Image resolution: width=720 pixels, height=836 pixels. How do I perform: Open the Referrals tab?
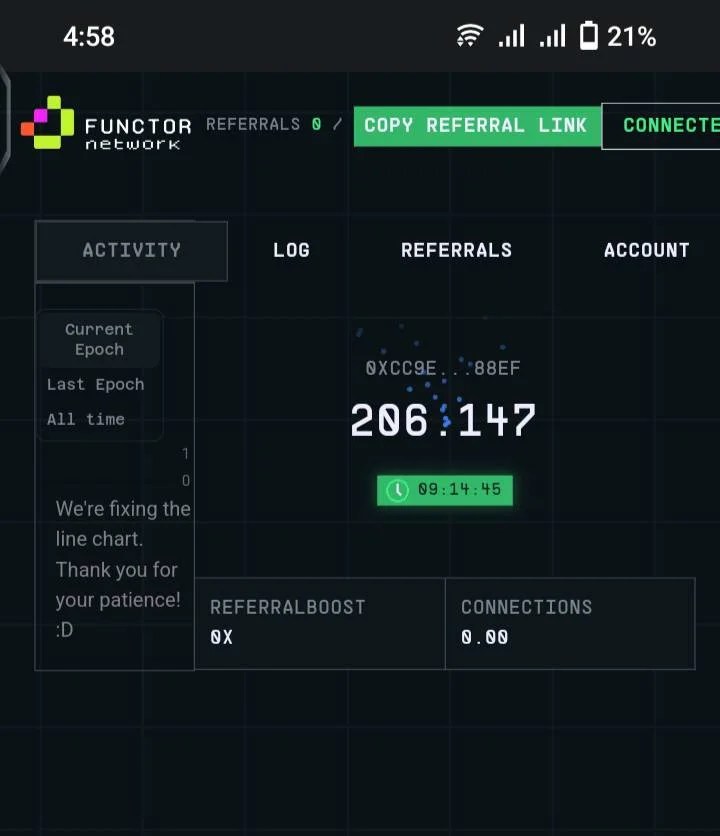click(457, 250)
